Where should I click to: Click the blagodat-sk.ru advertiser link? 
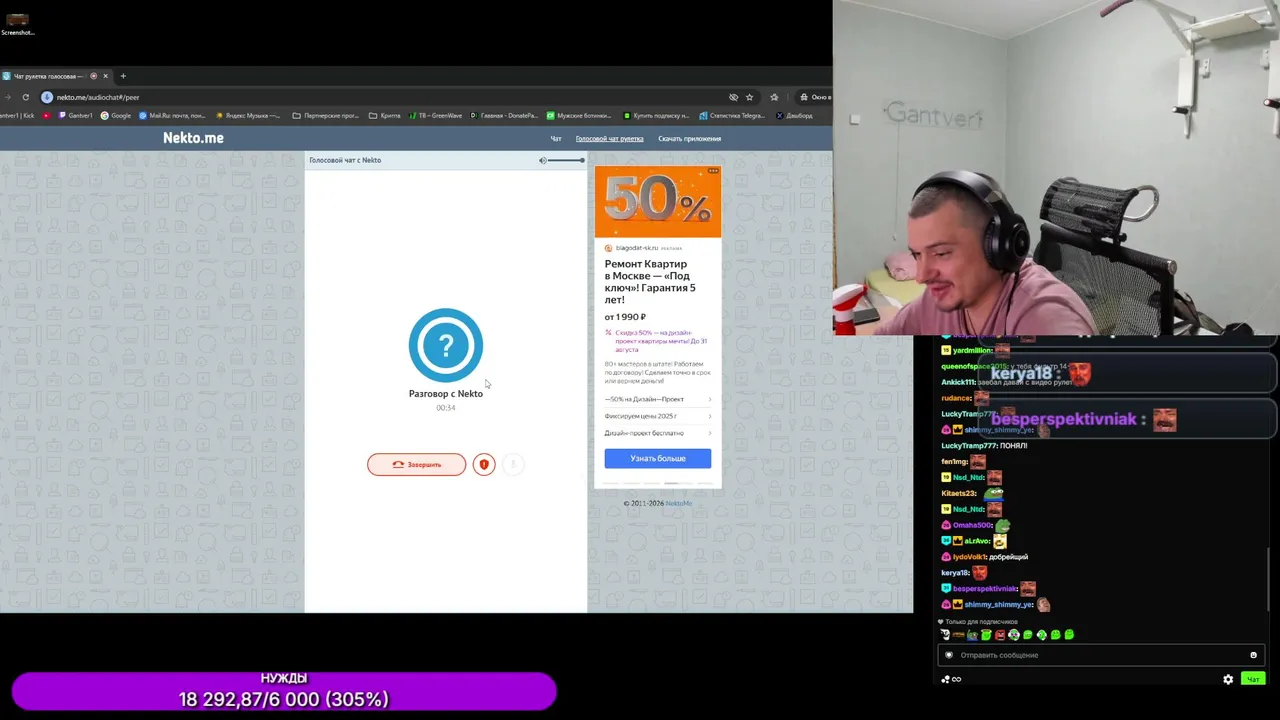pos(636,248)
